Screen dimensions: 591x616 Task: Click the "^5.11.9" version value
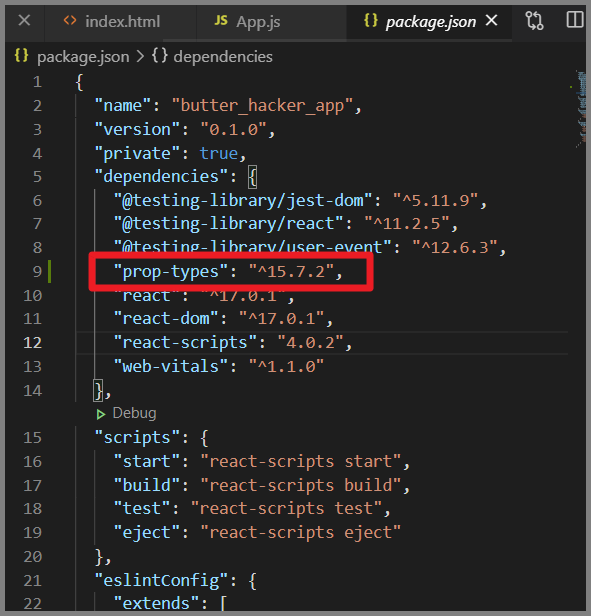coord(435,201)
